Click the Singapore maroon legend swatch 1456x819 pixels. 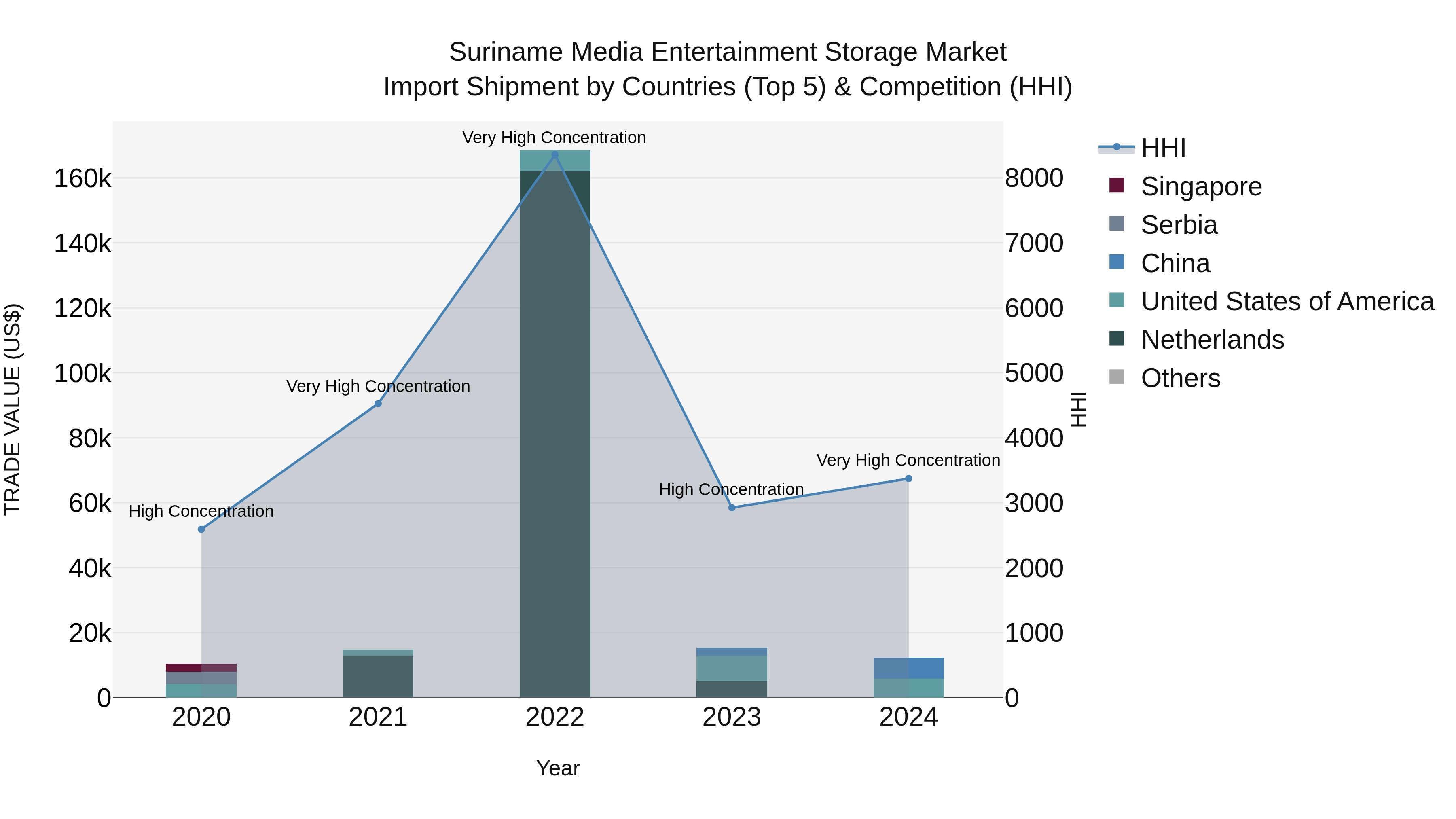click(1117, 185)
